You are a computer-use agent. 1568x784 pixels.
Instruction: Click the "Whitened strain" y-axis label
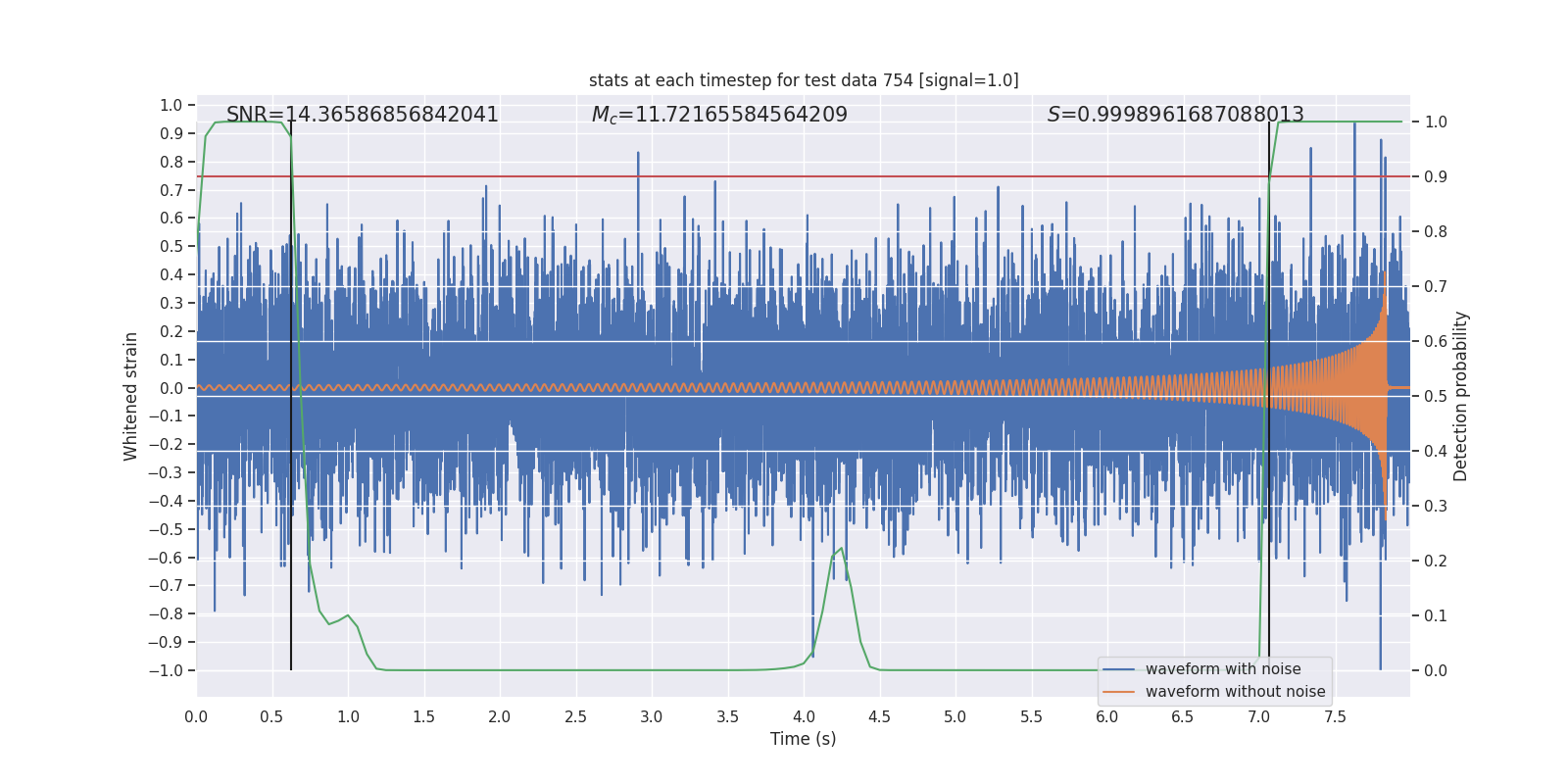point(131,396)
